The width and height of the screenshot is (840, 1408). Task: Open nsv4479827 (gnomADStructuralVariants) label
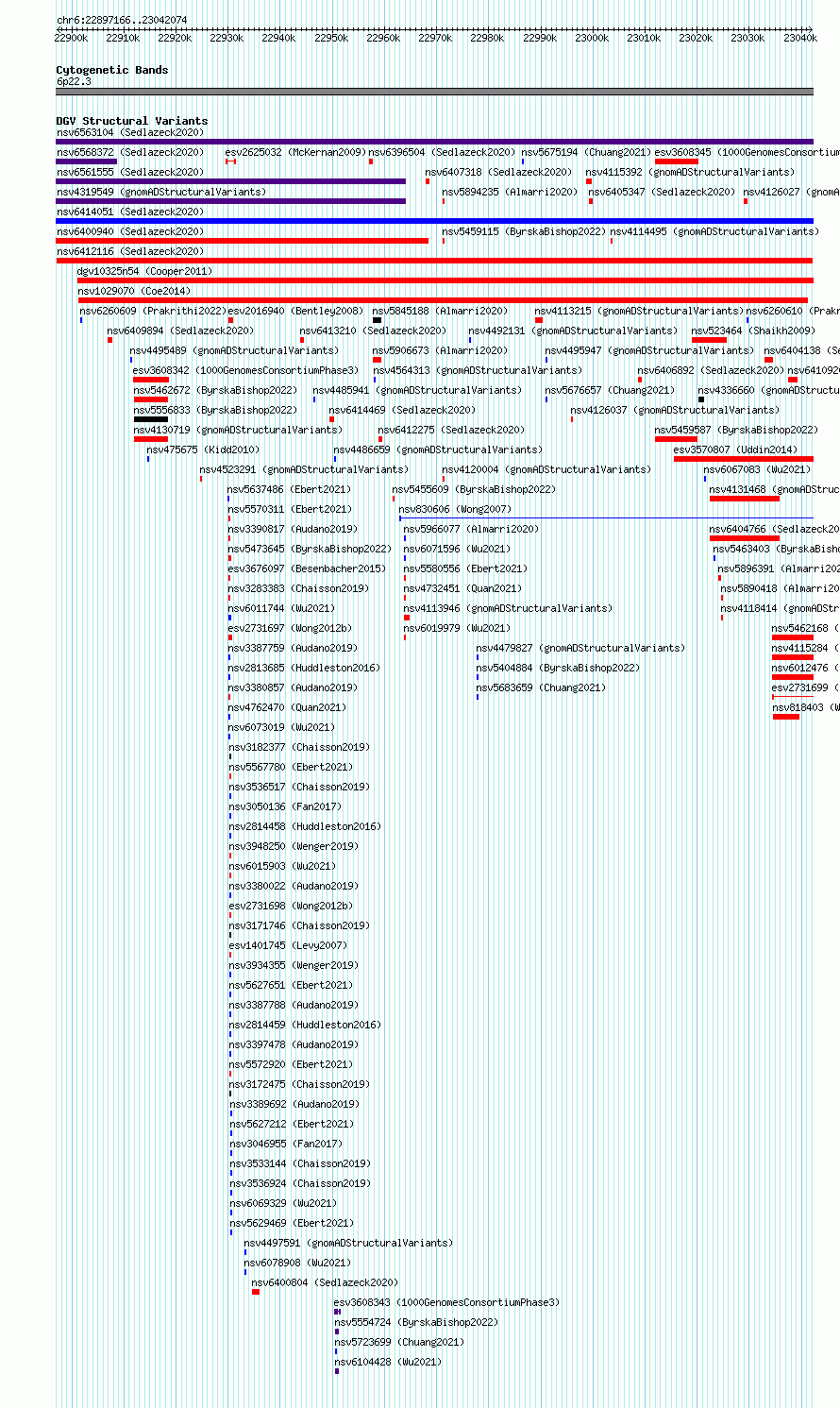point(581,648)
